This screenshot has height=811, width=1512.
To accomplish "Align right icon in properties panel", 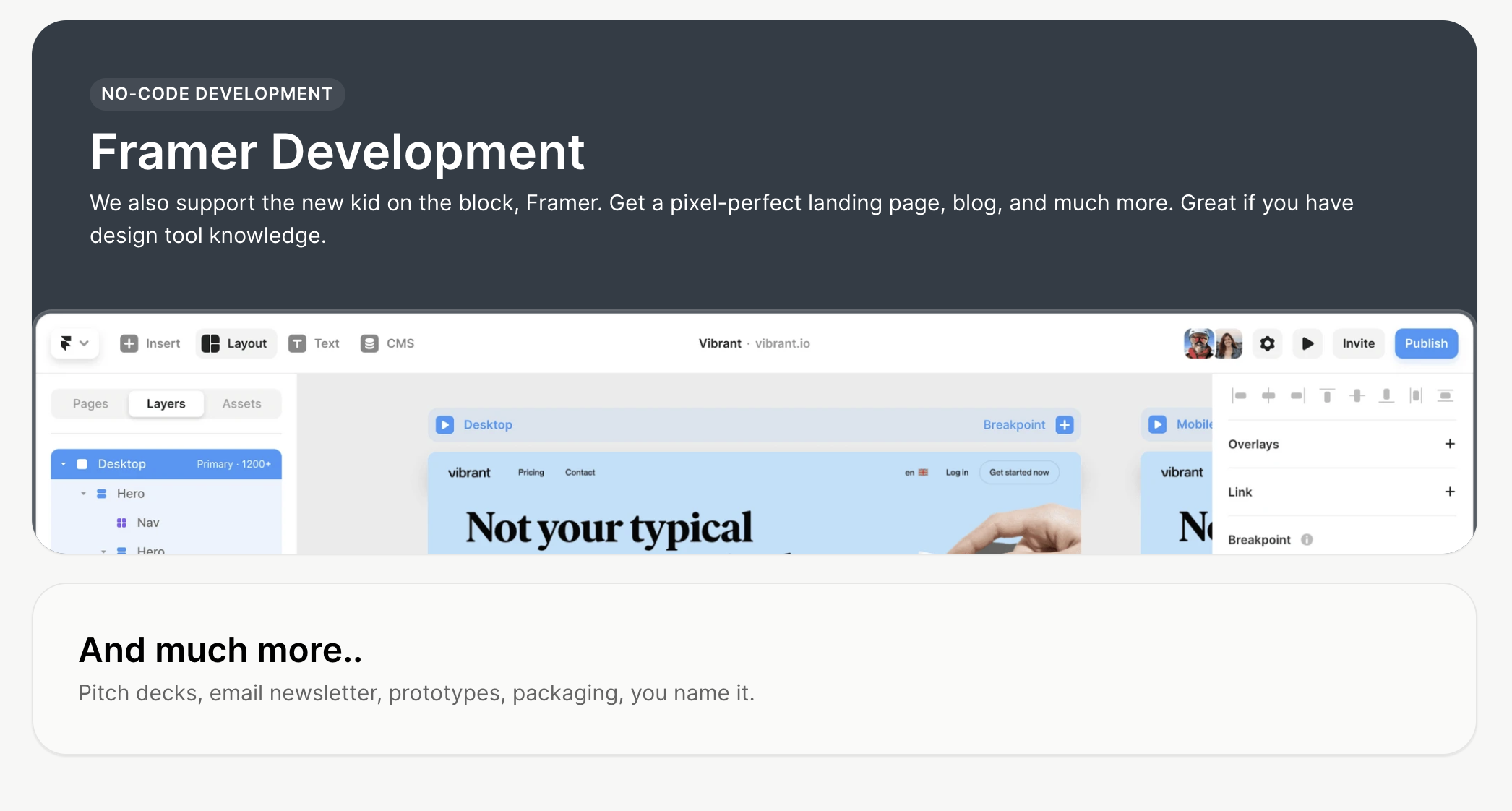I will coord(1298,395).
